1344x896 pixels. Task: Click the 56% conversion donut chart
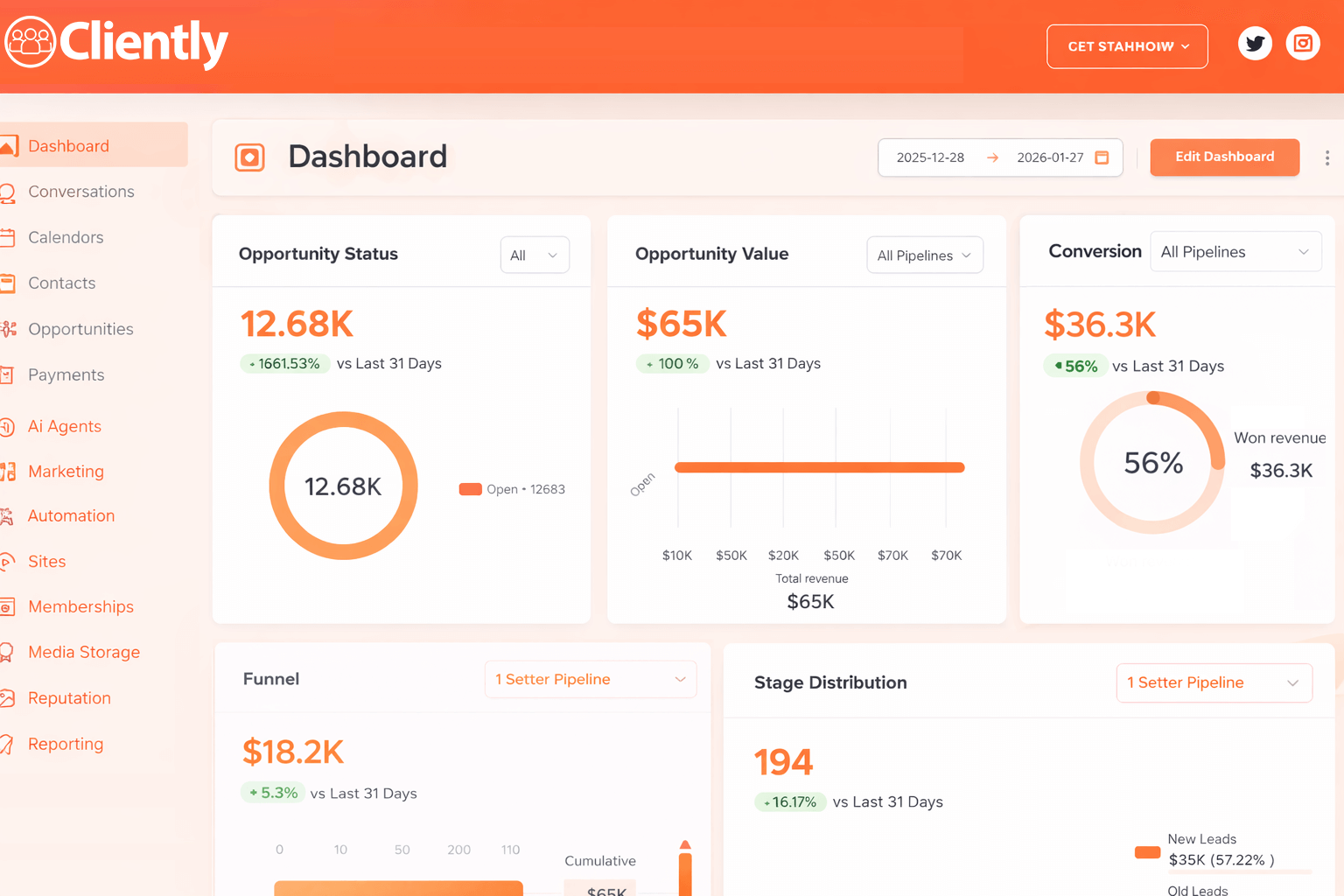[1153, 463]
